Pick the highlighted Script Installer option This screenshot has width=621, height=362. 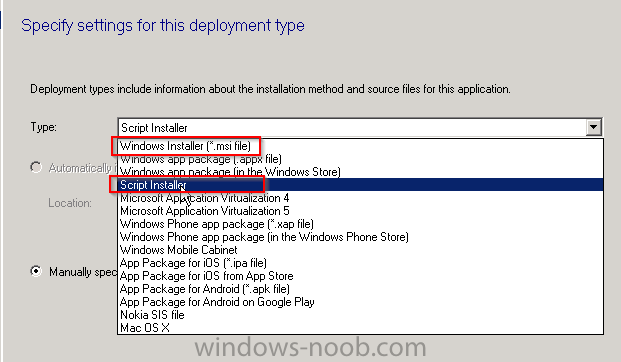(361, 185)
